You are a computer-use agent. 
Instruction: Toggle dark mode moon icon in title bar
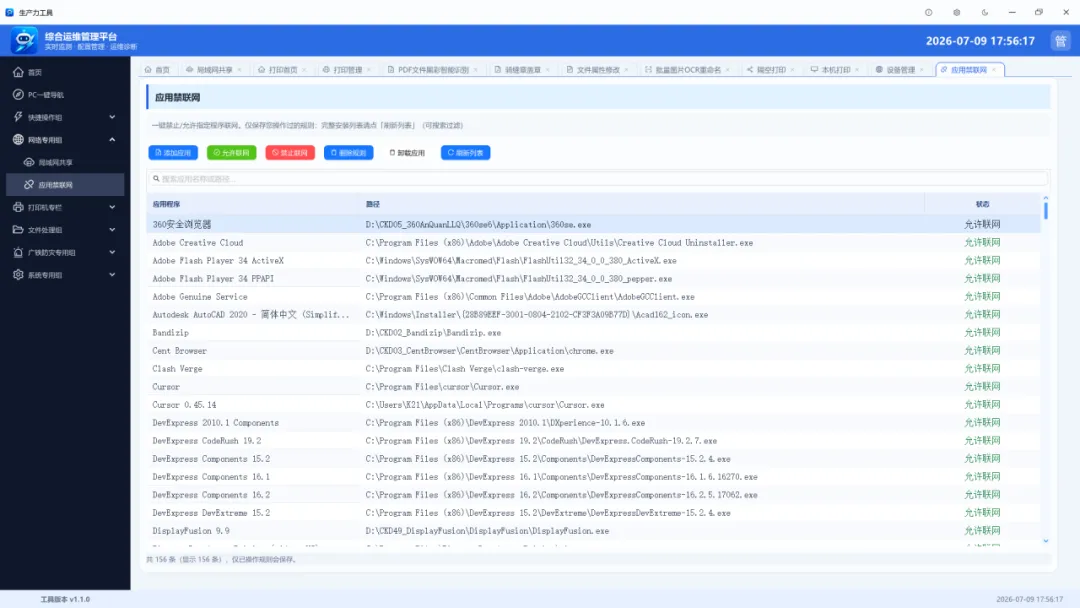coord(984,12)
